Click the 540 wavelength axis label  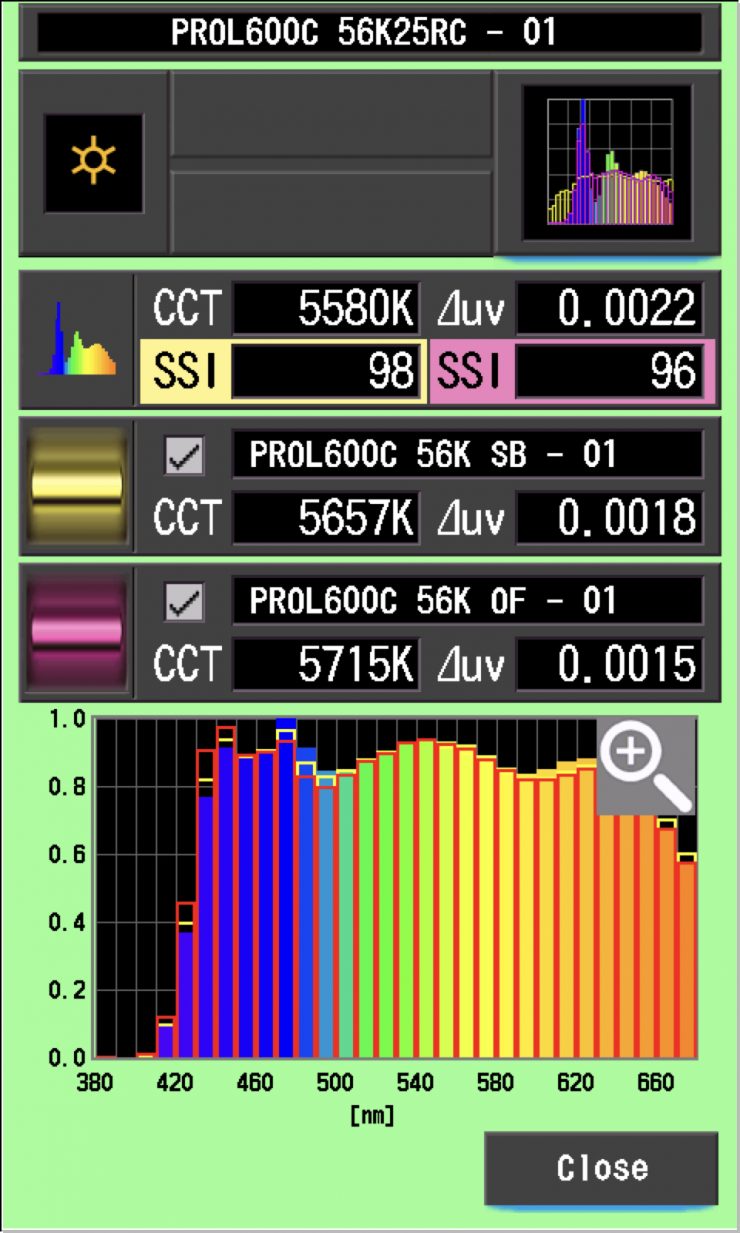pyautogui.click(x=415, y=1084)
